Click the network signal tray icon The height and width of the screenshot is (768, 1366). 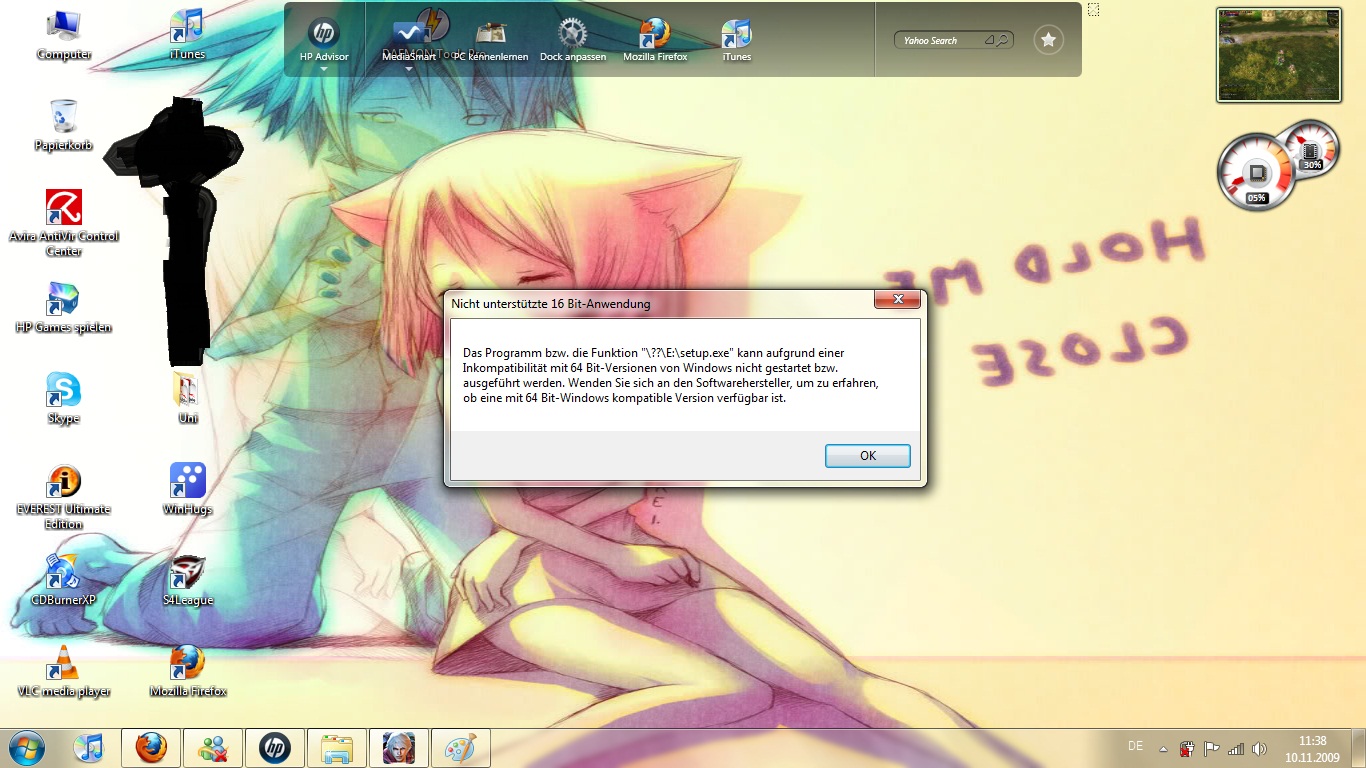click(1236, 748)
